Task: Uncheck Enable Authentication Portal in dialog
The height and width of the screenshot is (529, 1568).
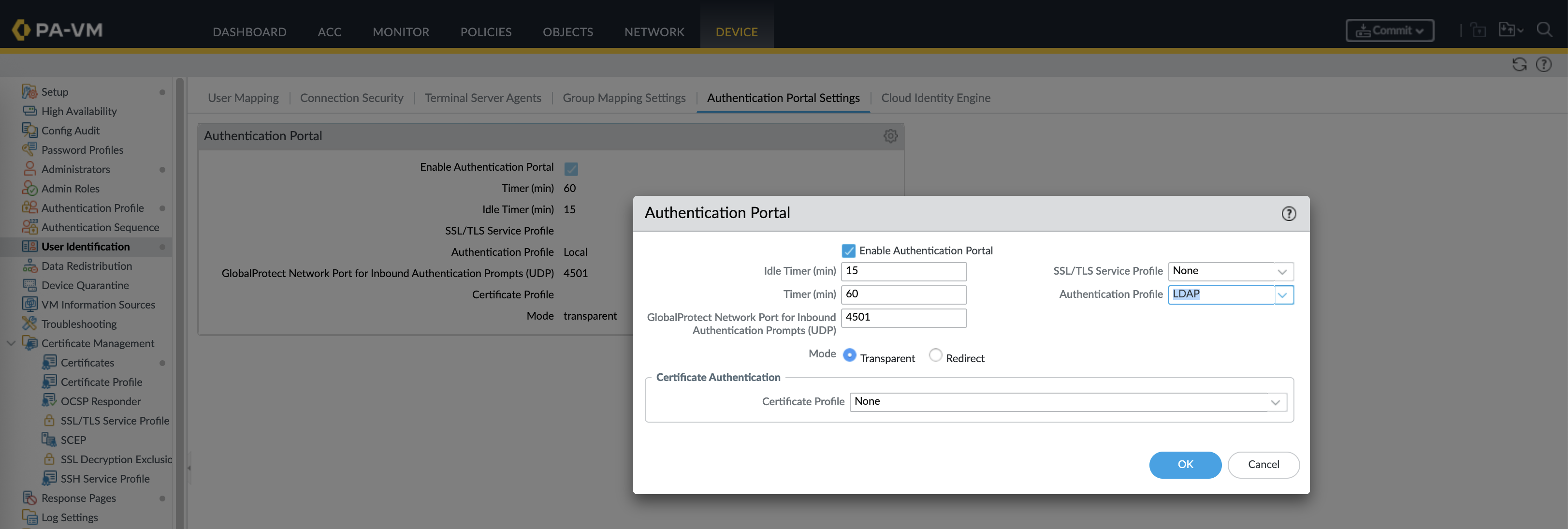Action: click(848, 251)
